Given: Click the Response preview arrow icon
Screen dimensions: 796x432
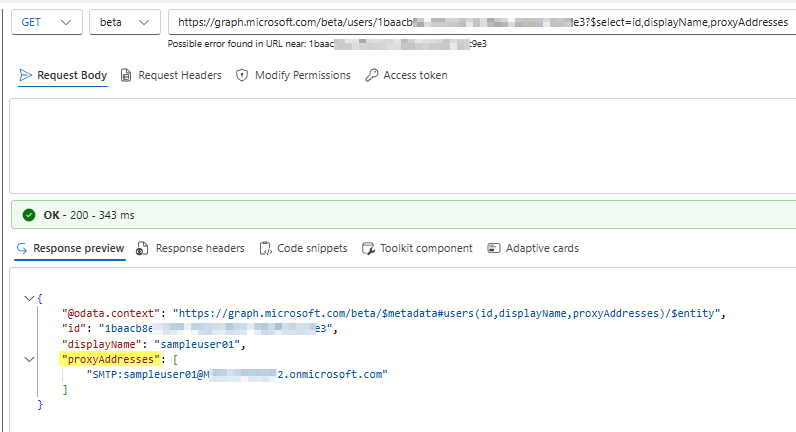Looking at the screenshot, I should coord(22,248).
